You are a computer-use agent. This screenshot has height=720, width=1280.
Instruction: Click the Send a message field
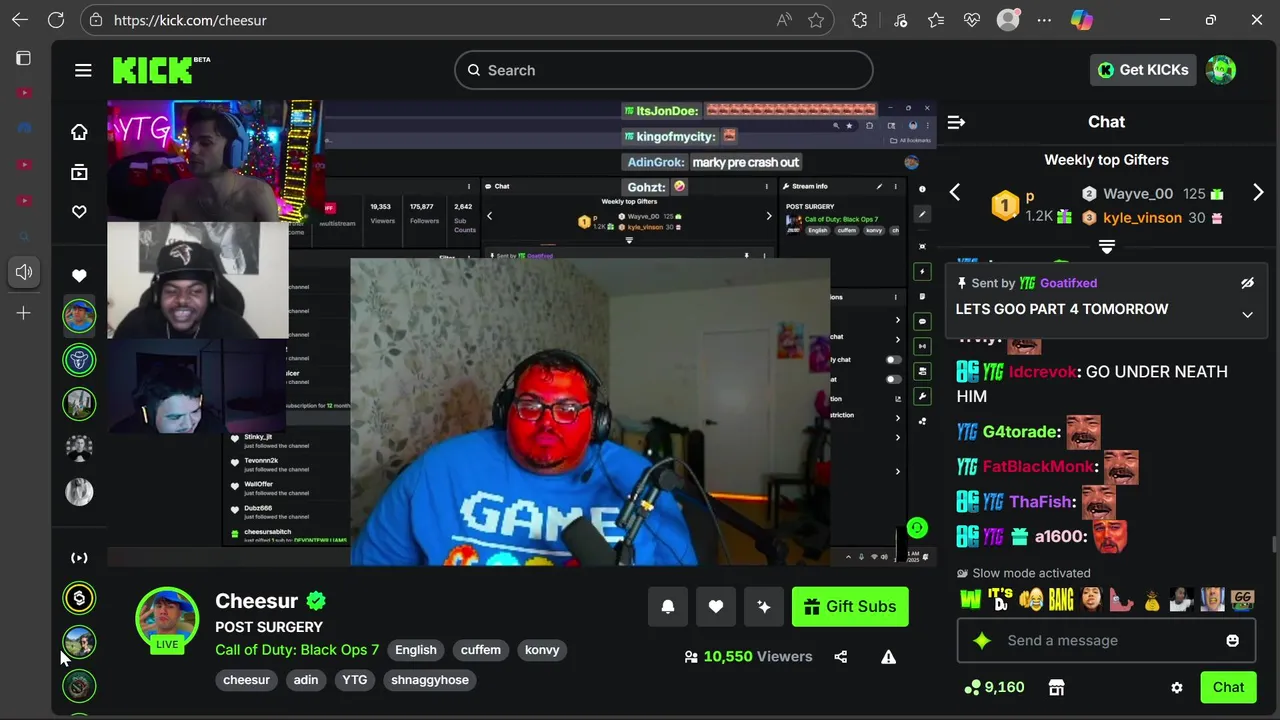[x=1106, y=640]
